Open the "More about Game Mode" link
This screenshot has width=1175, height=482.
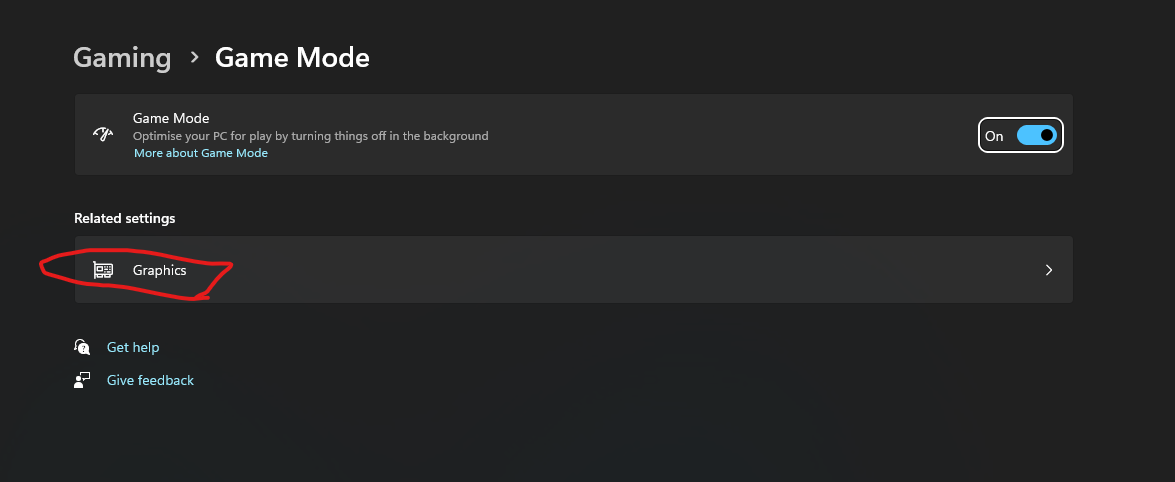201,153
